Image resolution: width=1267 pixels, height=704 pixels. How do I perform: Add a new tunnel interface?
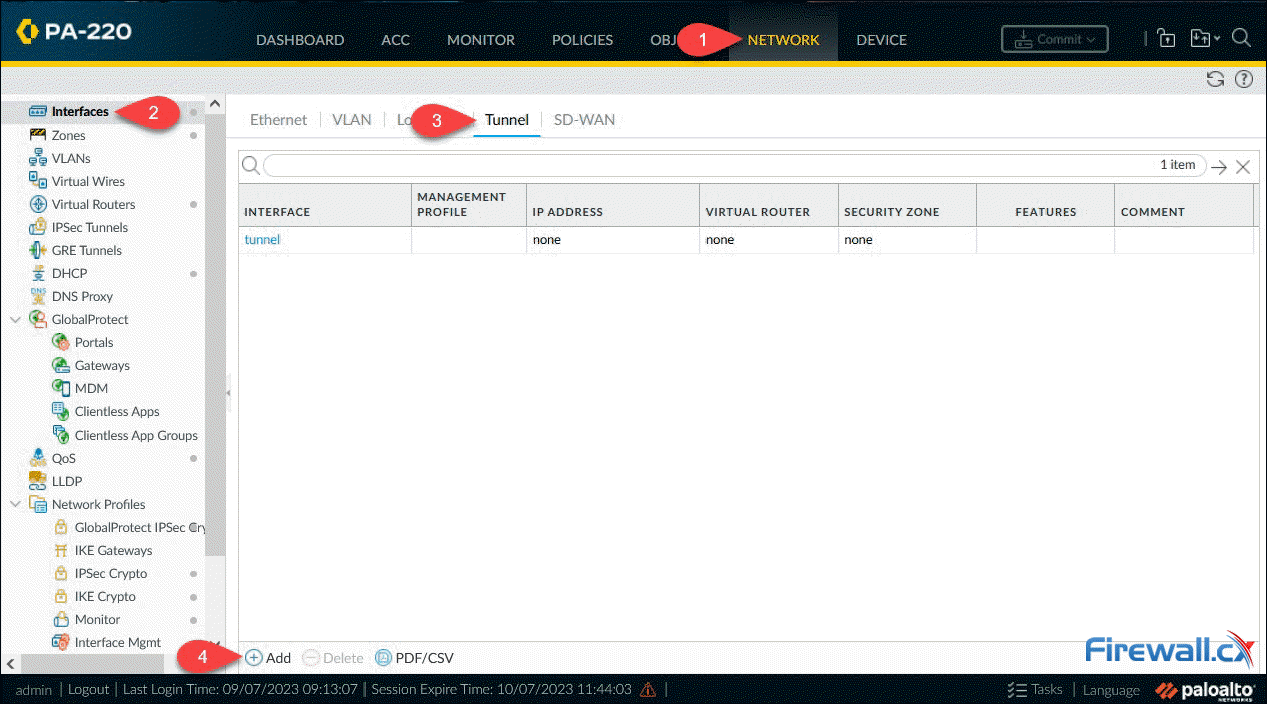[269, 658]
